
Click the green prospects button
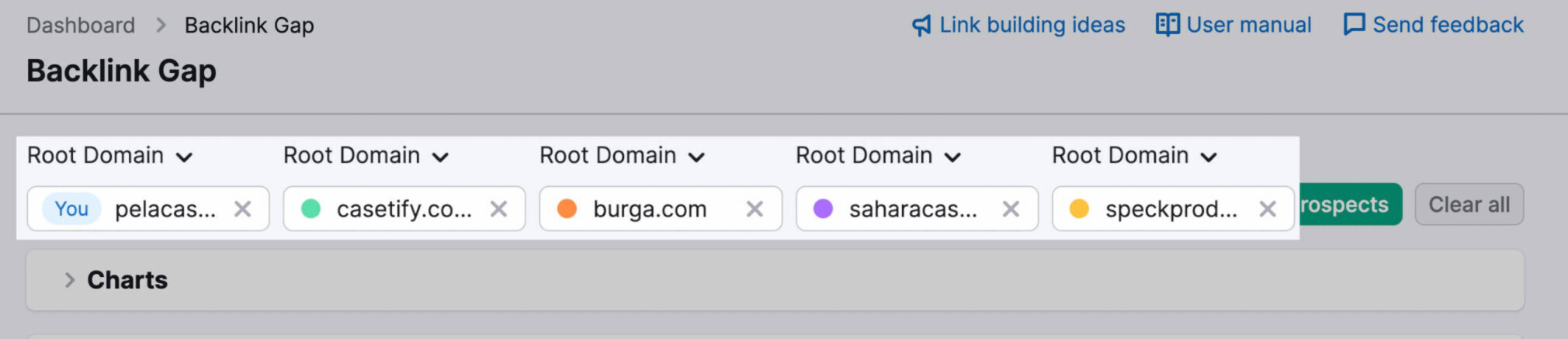pyautogui.click(x=1350, y=205)
